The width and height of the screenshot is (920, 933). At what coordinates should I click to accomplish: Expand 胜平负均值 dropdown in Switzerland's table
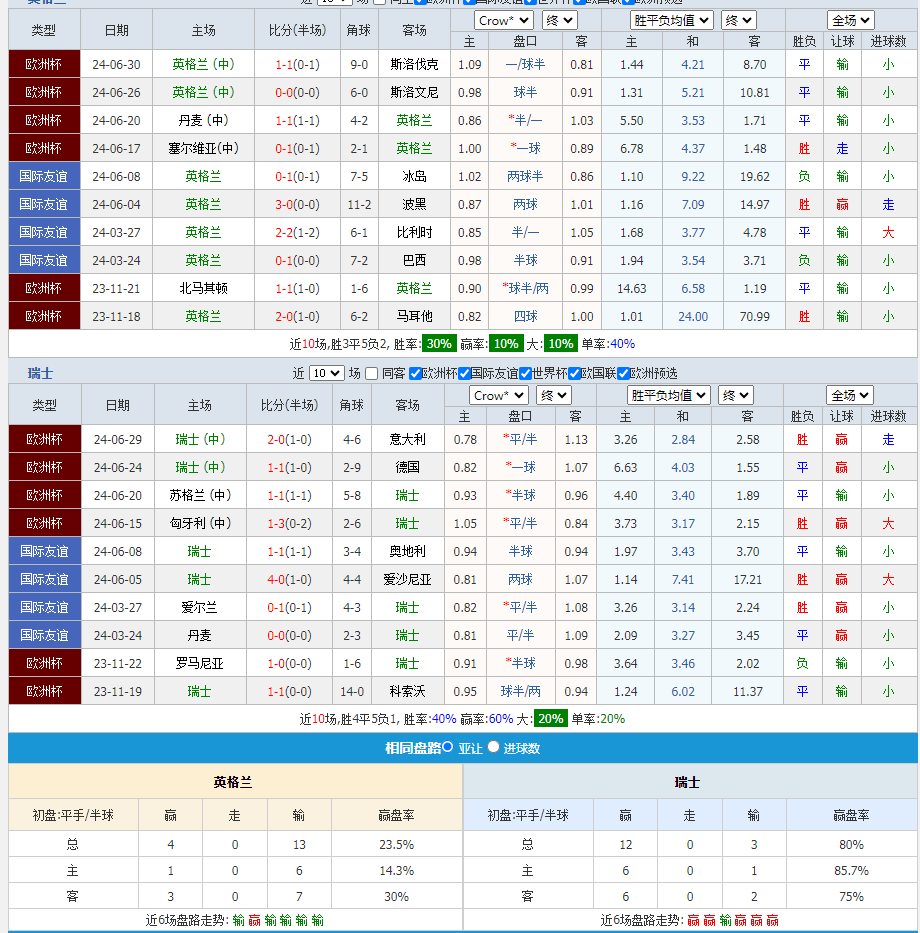669,395
